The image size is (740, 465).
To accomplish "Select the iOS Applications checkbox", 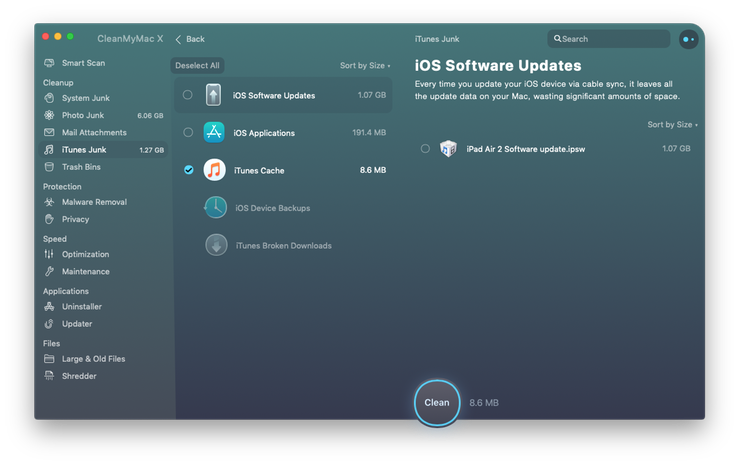I will point(188,132).
